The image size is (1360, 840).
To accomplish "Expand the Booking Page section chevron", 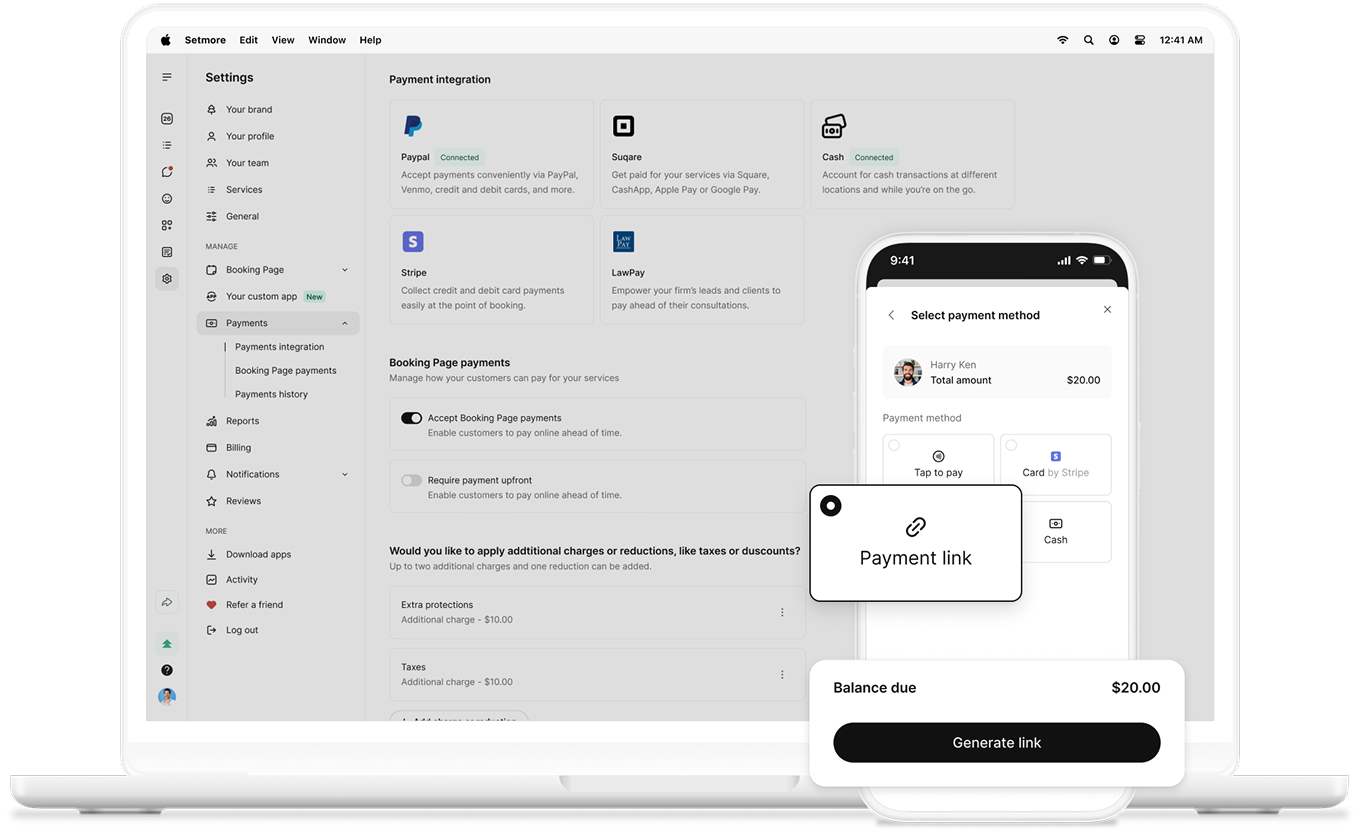I will pos(345,270).
